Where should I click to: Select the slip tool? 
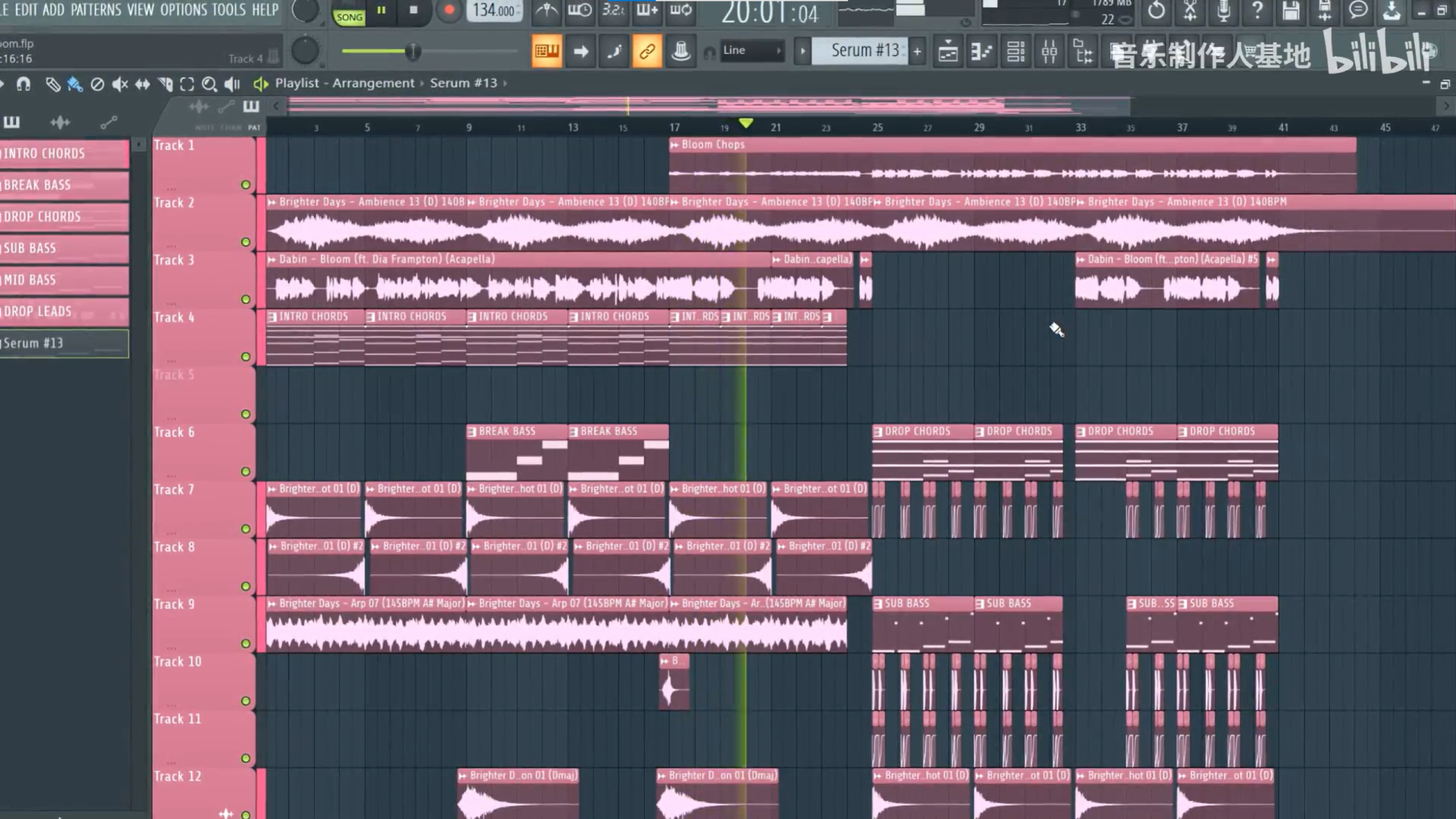[142, 84]
